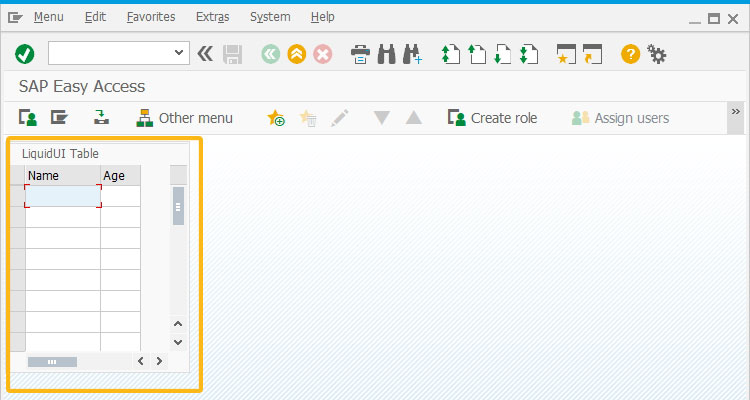750x400 pixels.
Task: Click the Create New Session icon
Action: point(566,54)
